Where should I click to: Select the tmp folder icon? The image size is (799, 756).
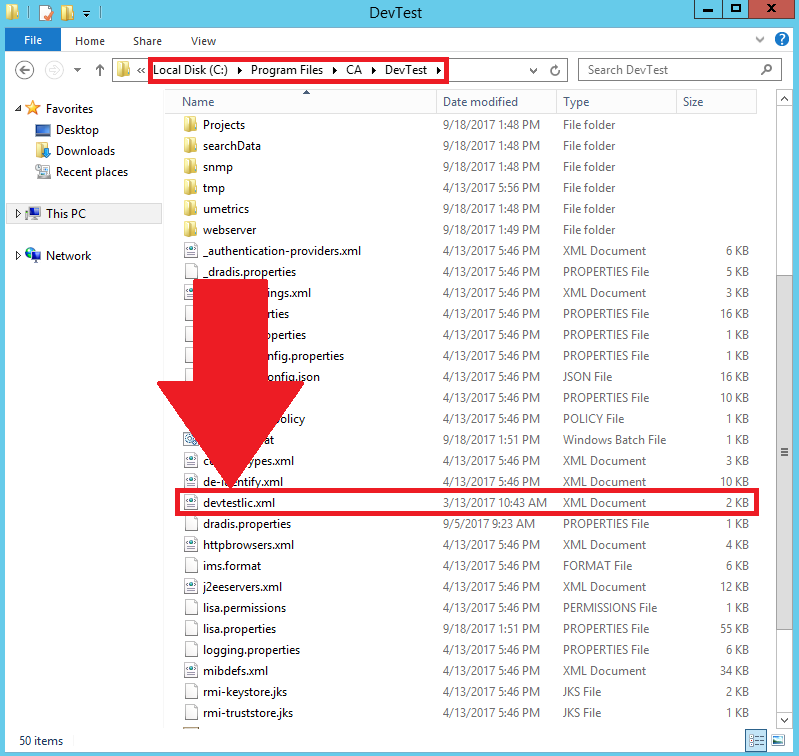[x=191, y=187]
